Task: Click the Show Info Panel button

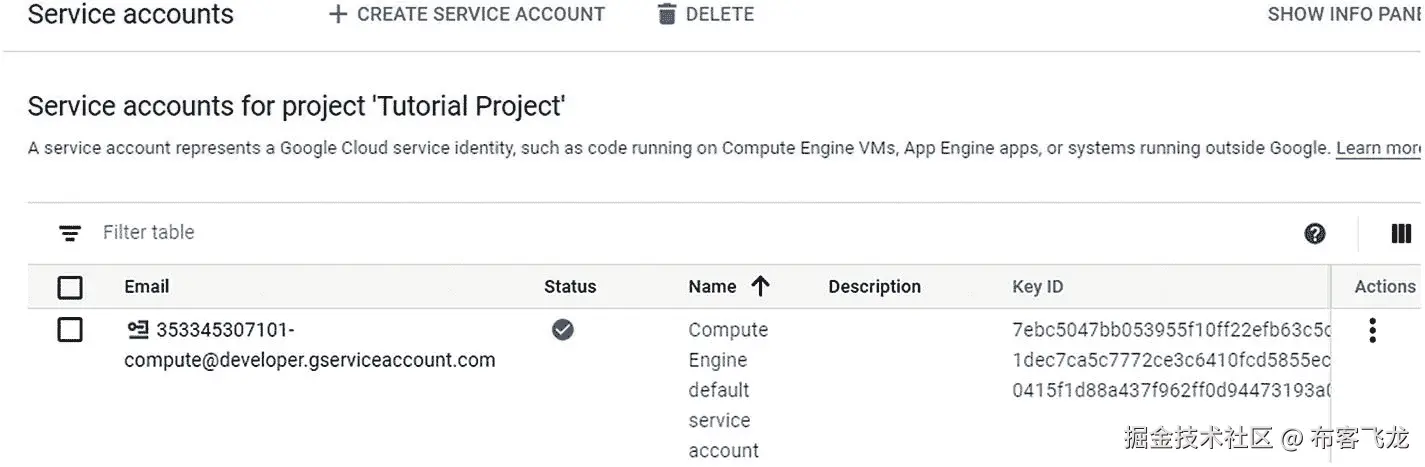Action: click(1345, 14)
